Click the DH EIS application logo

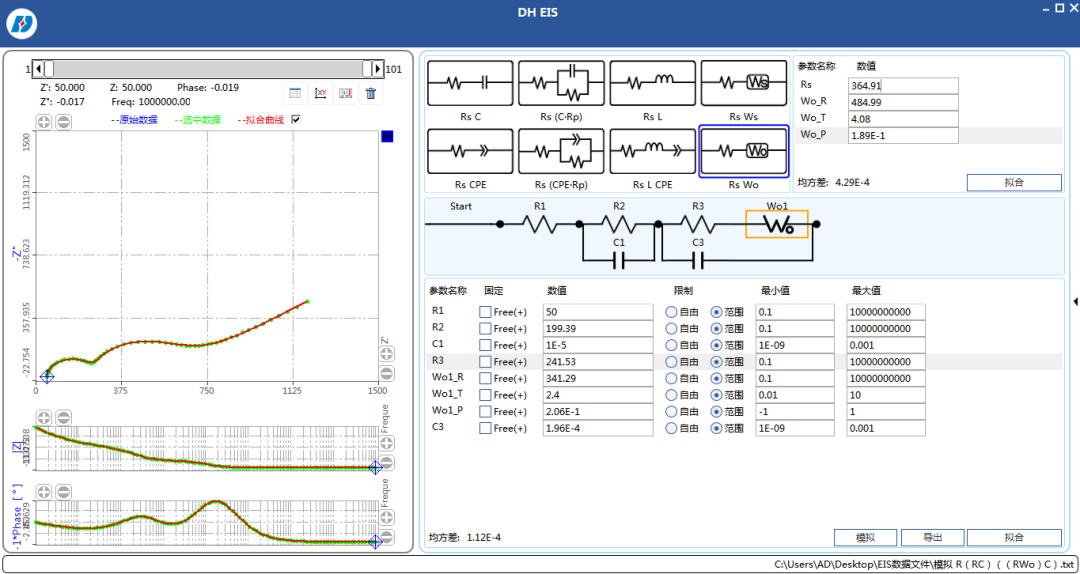[x=21, y=24]
